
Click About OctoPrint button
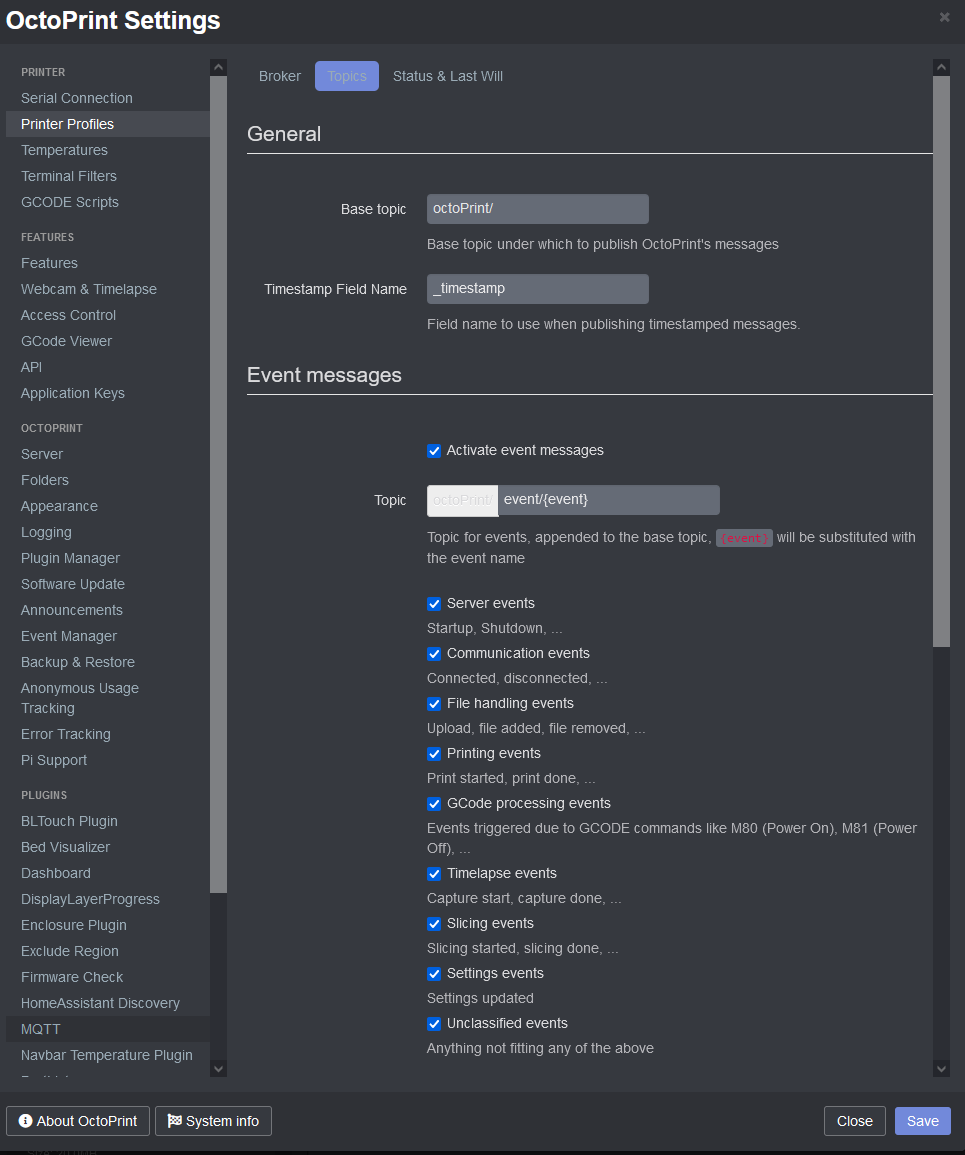pos(78,1121)
